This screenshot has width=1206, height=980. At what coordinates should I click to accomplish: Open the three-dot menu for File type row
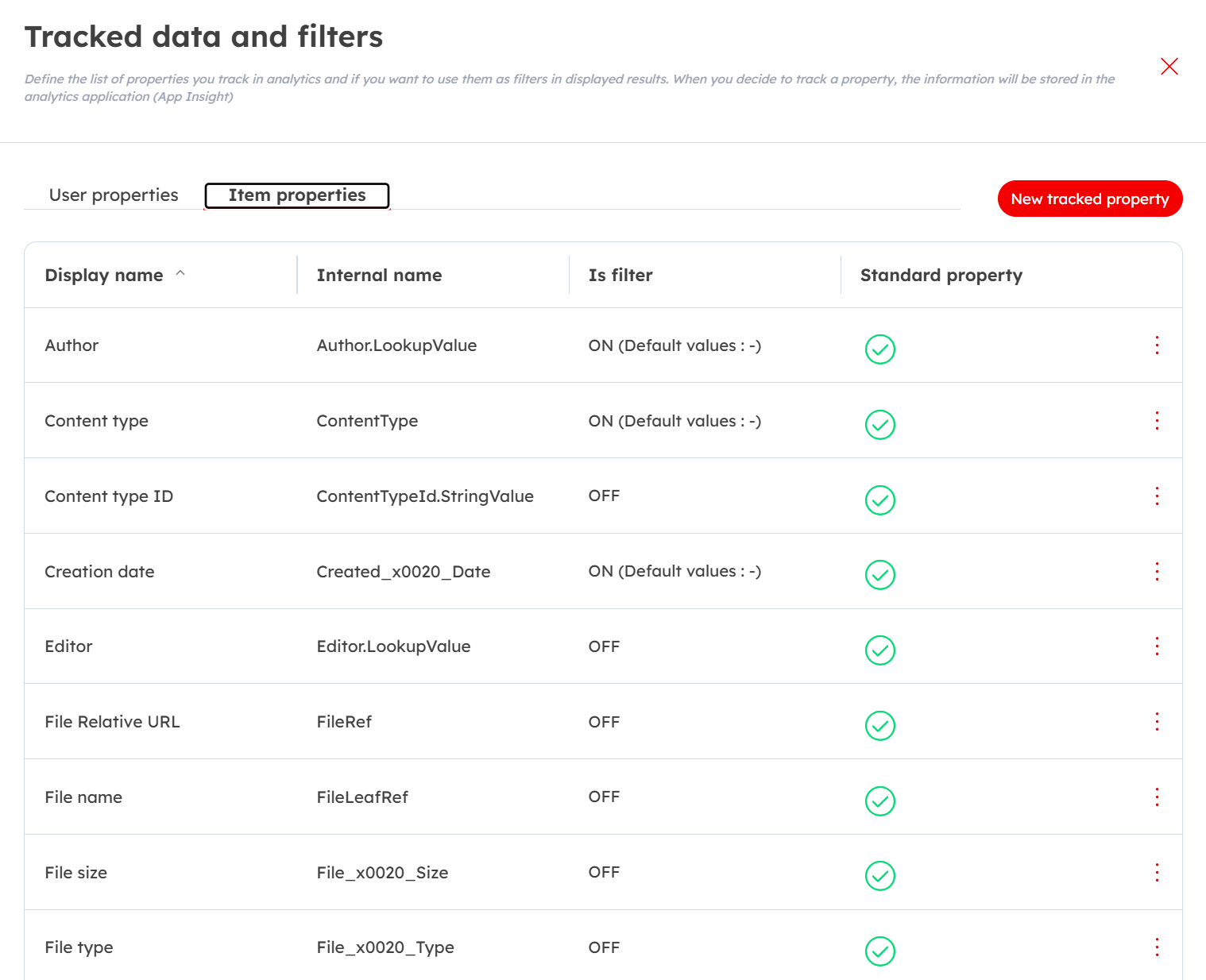pos(1157,947)
